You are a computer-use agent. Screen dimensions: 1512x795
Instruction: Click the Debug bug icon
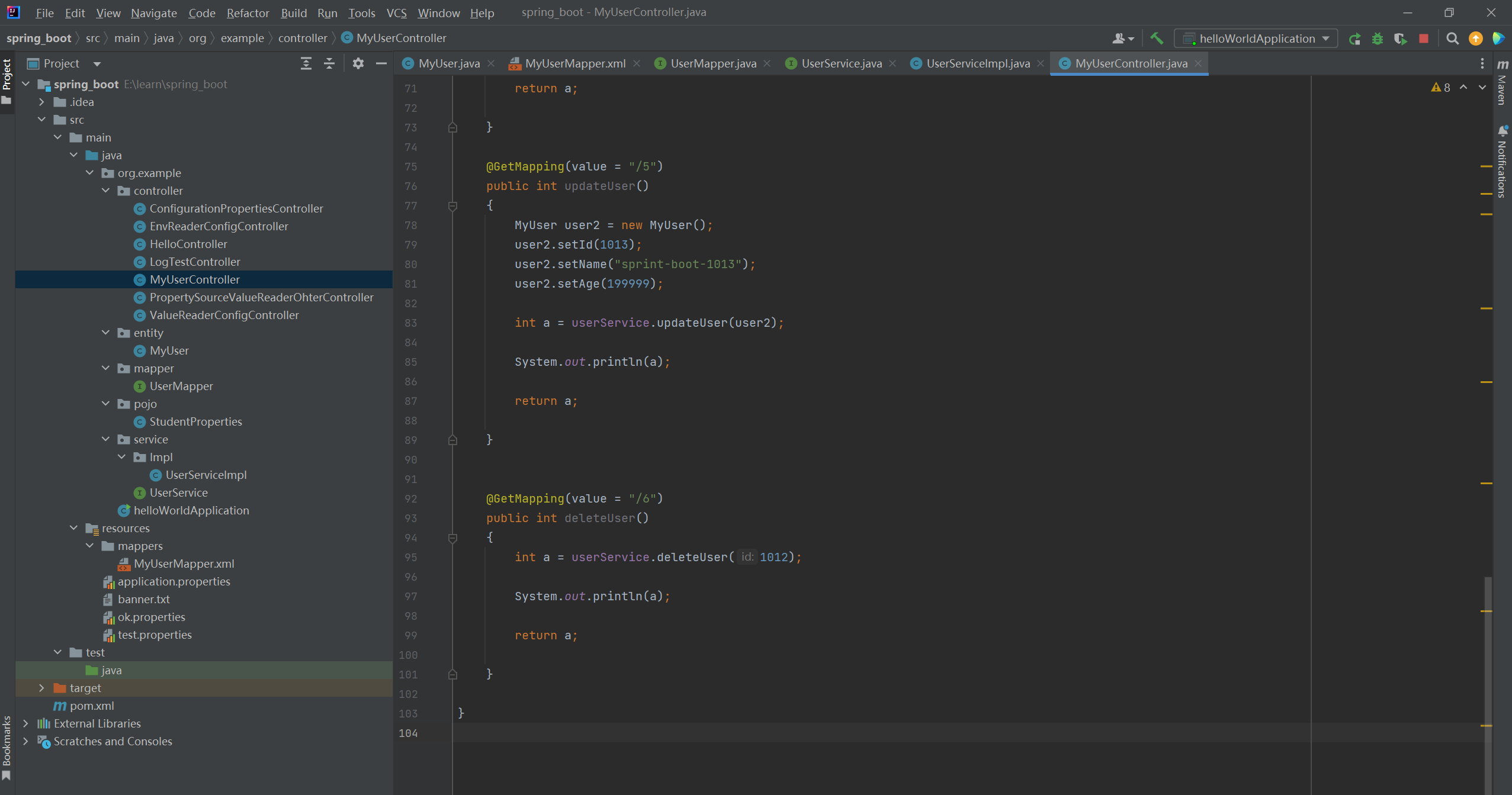(1378, 39)
